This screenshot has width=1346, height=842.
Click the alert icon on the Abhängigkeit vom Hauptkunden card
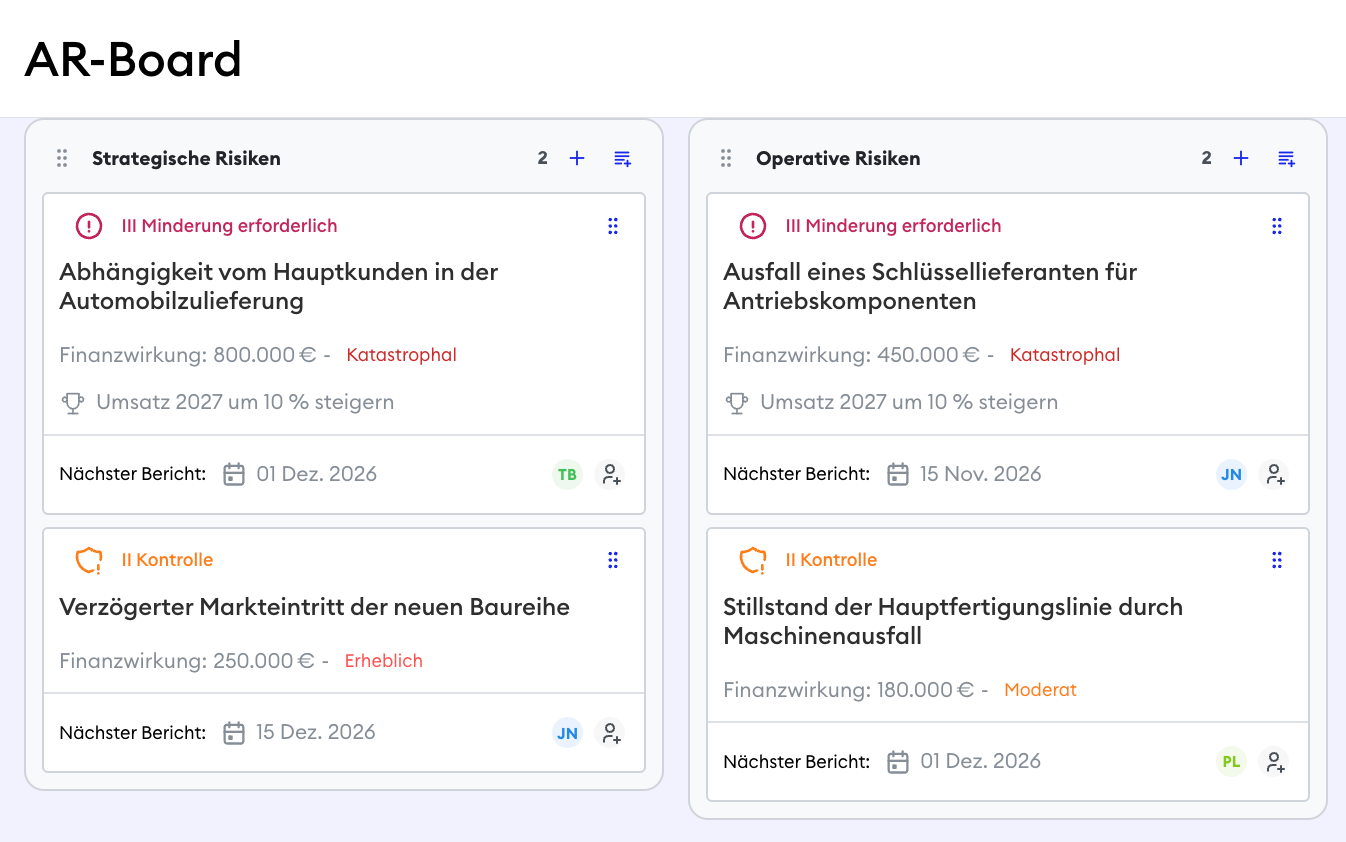pos(89,226)
